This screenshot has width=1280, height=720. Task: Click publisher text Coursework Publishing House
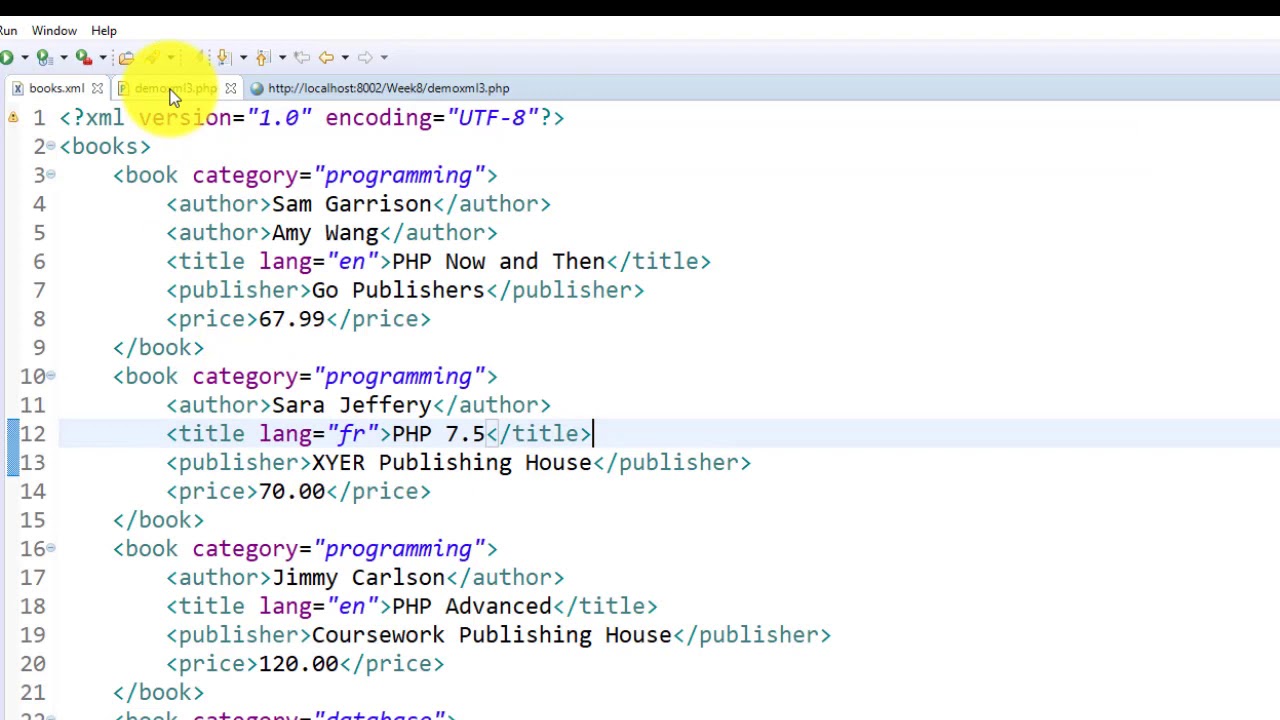click(x=491, y=635)
